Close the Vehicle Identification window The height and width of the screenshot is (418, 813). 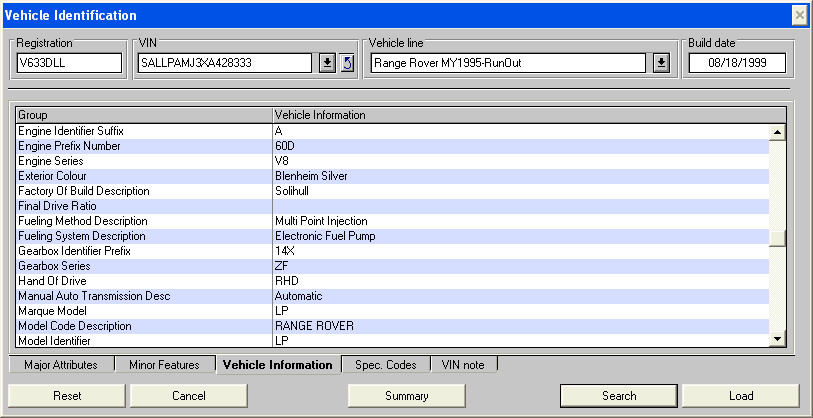(x=800, y=16)
